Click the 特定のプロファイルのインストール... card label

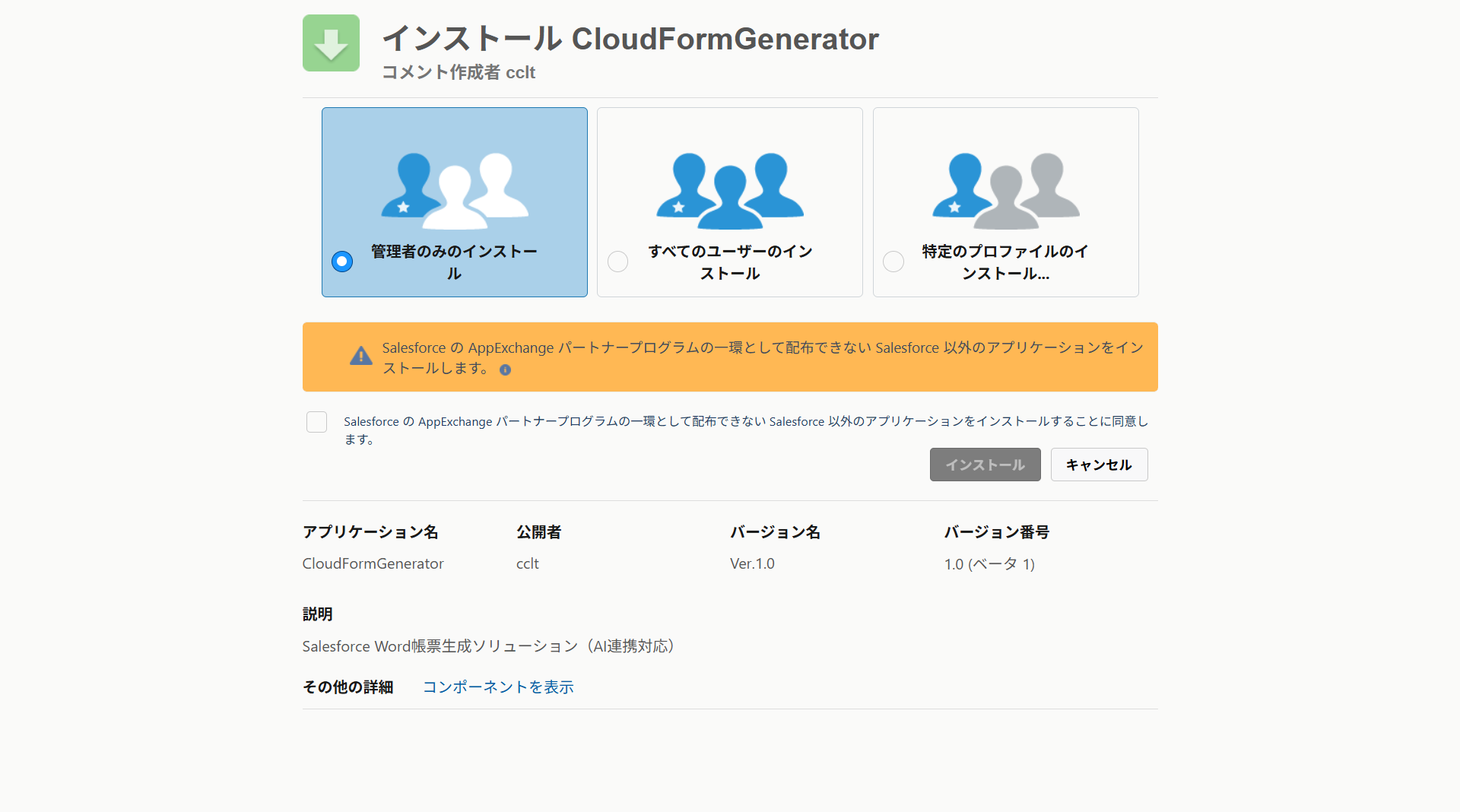coord(1005,262)
